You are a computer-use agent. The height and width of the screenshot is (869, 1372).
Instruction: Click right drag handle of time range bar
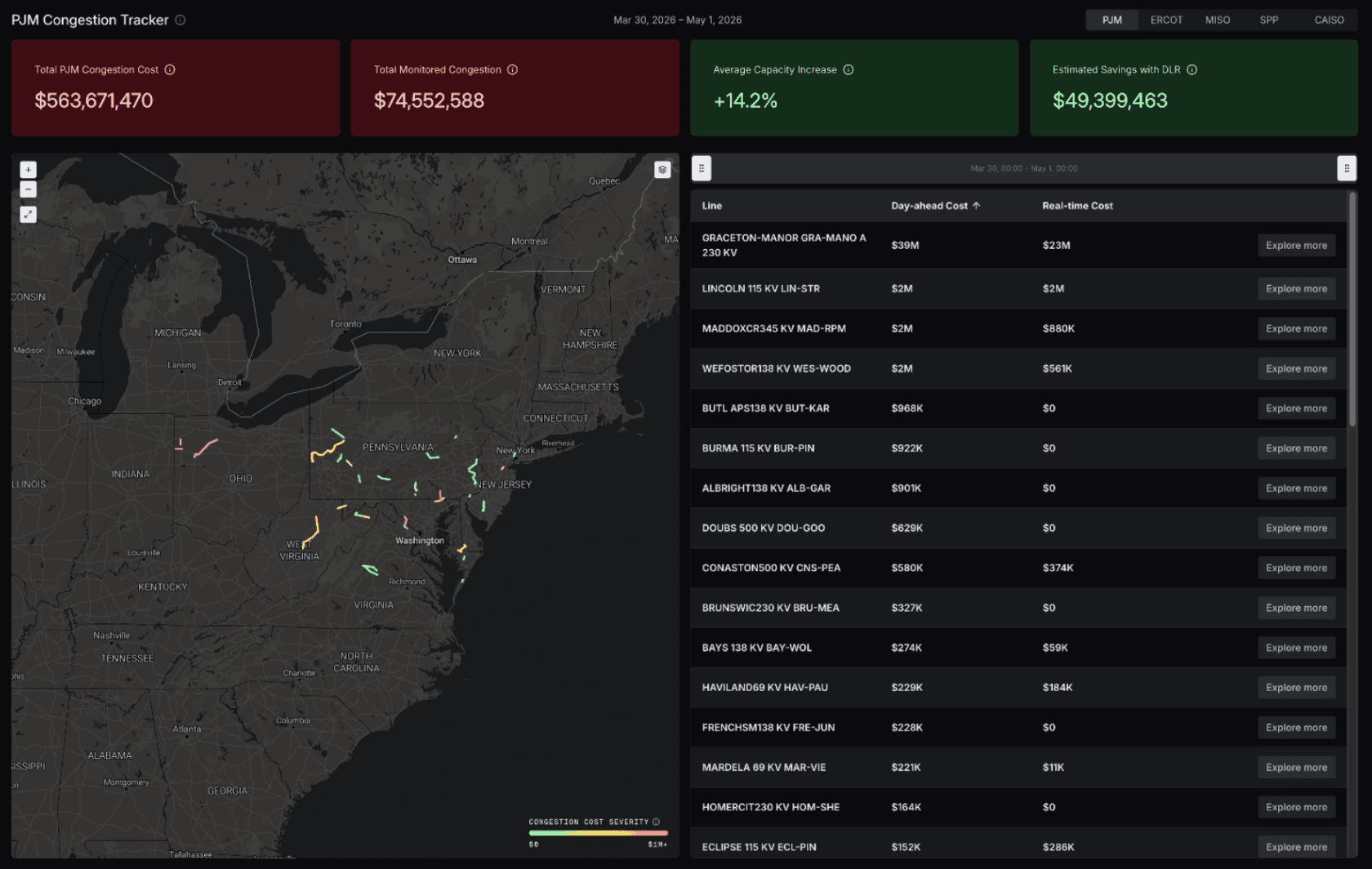(1347, 168)
